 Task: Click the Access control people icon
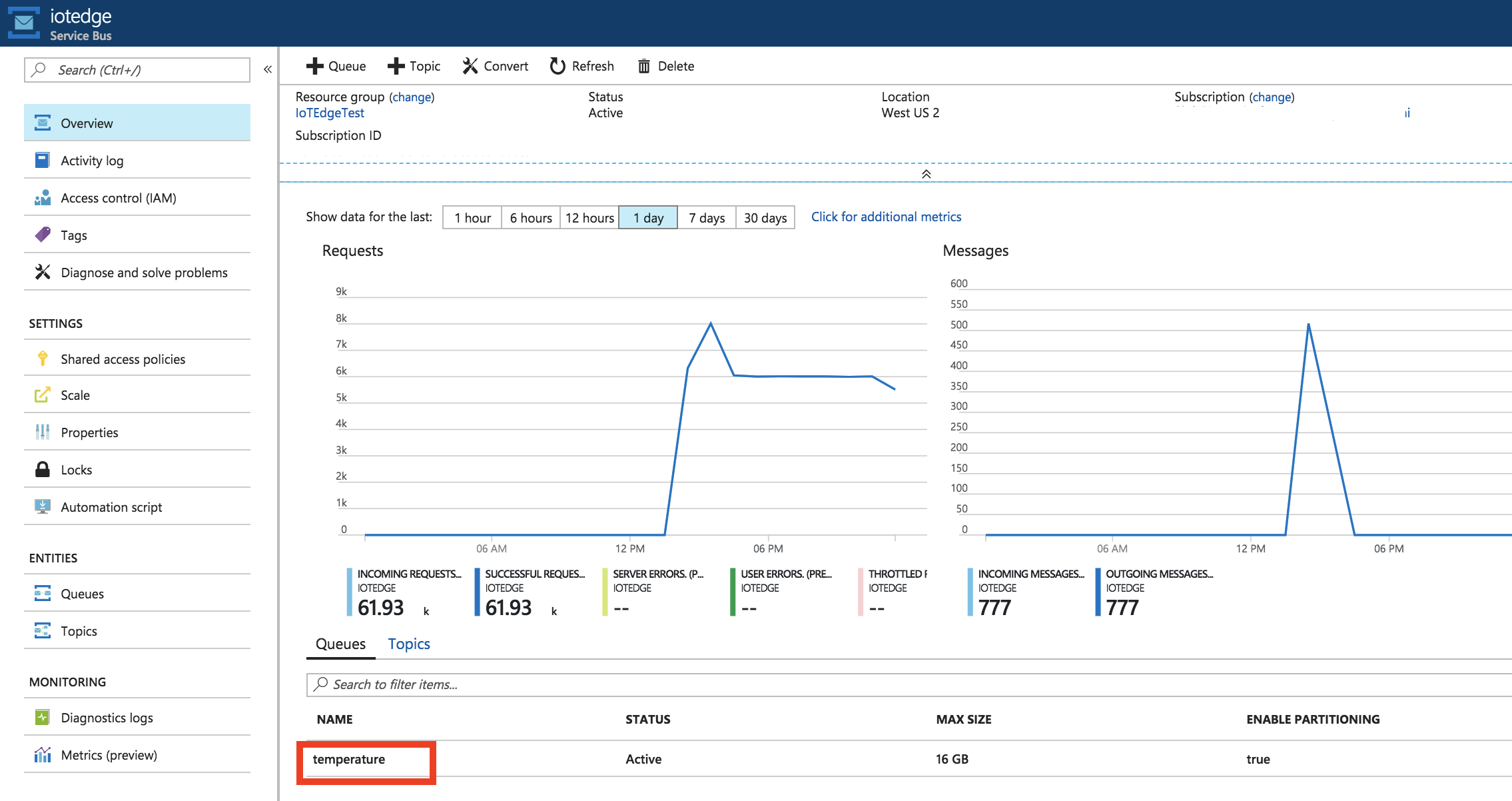(43, 198)
